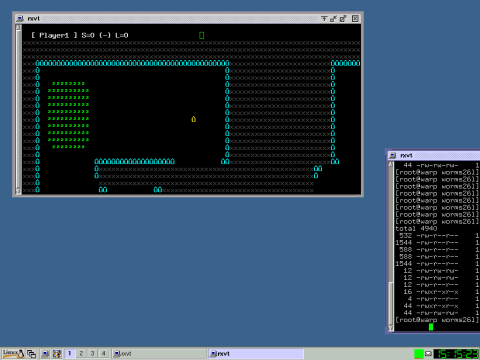The width and height of the screenshot is (480, 360).
Task: Click game window scrollbar up arrow
Action: tap(18, 27)
